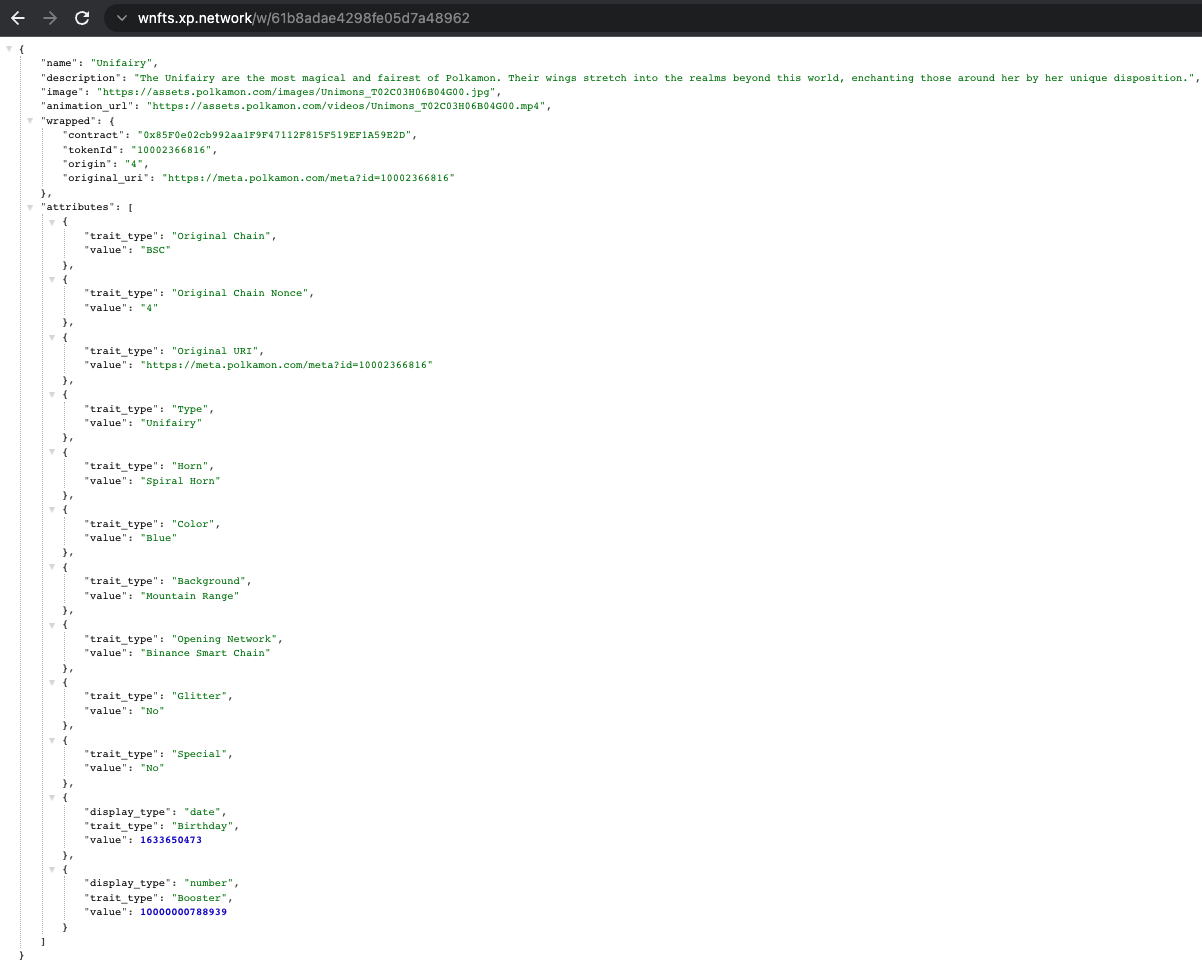Viewport: 1202px width, 962px height.
Task: Collapse the Color Blue attribute object
Action: click(53, 509)
